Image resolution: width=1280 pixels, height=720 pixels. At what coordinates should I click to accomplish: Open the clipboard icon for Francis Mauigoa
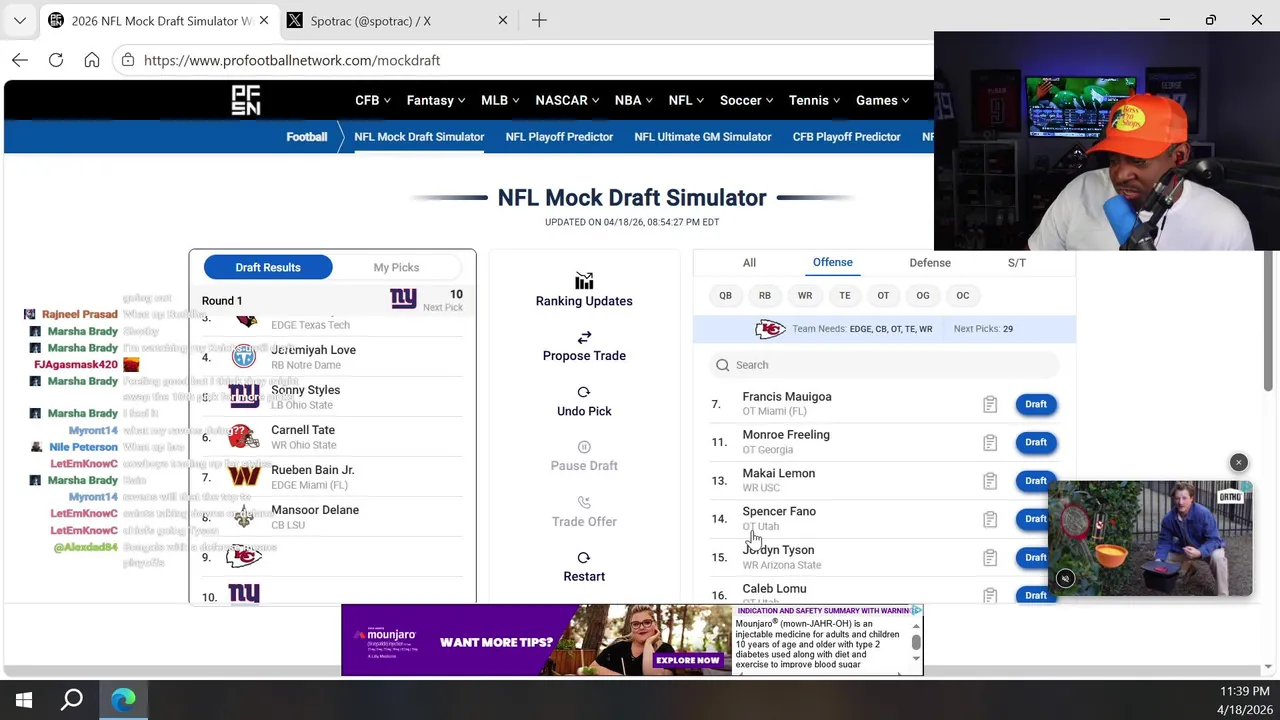point(990,404)
